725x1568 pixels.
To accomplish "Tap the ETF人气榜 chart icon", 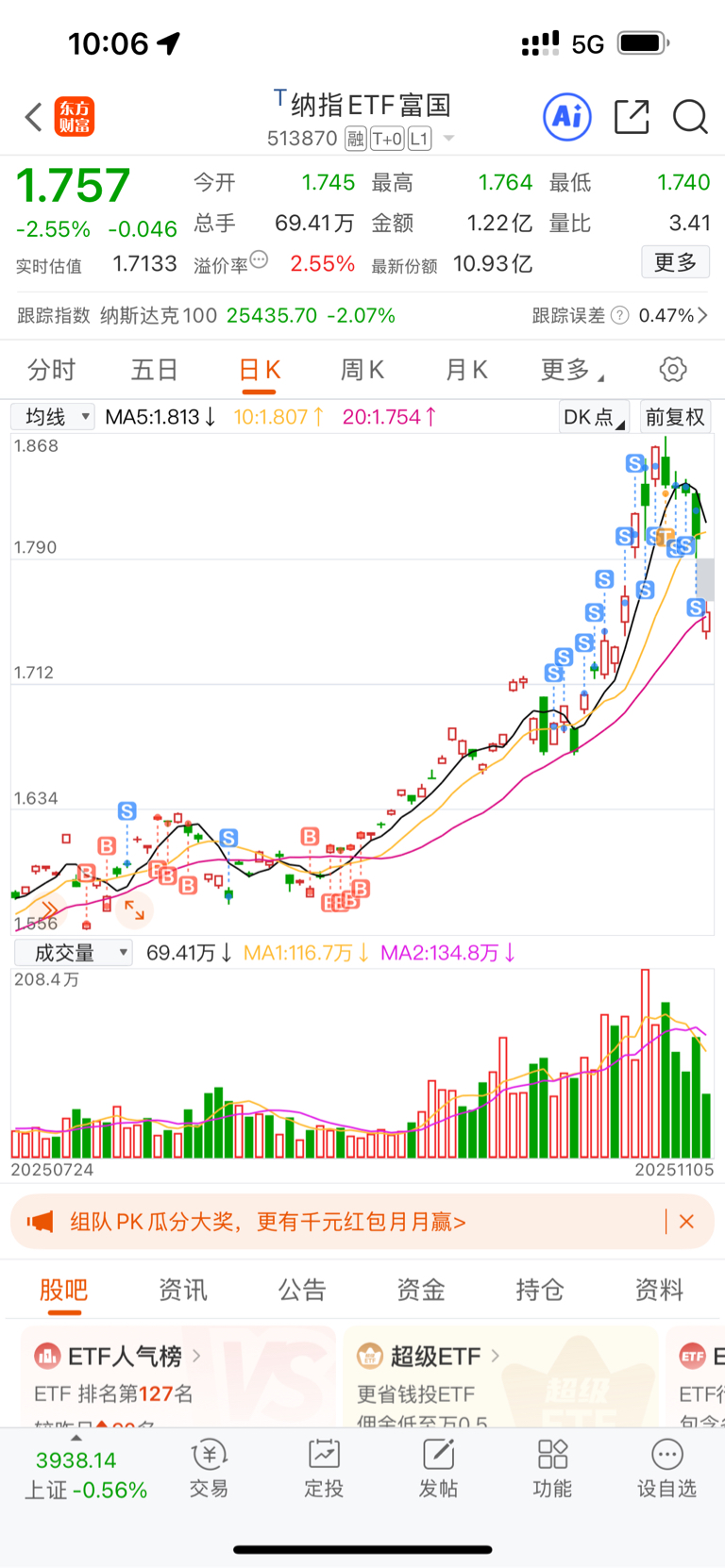I will (x=47, y=1357).
